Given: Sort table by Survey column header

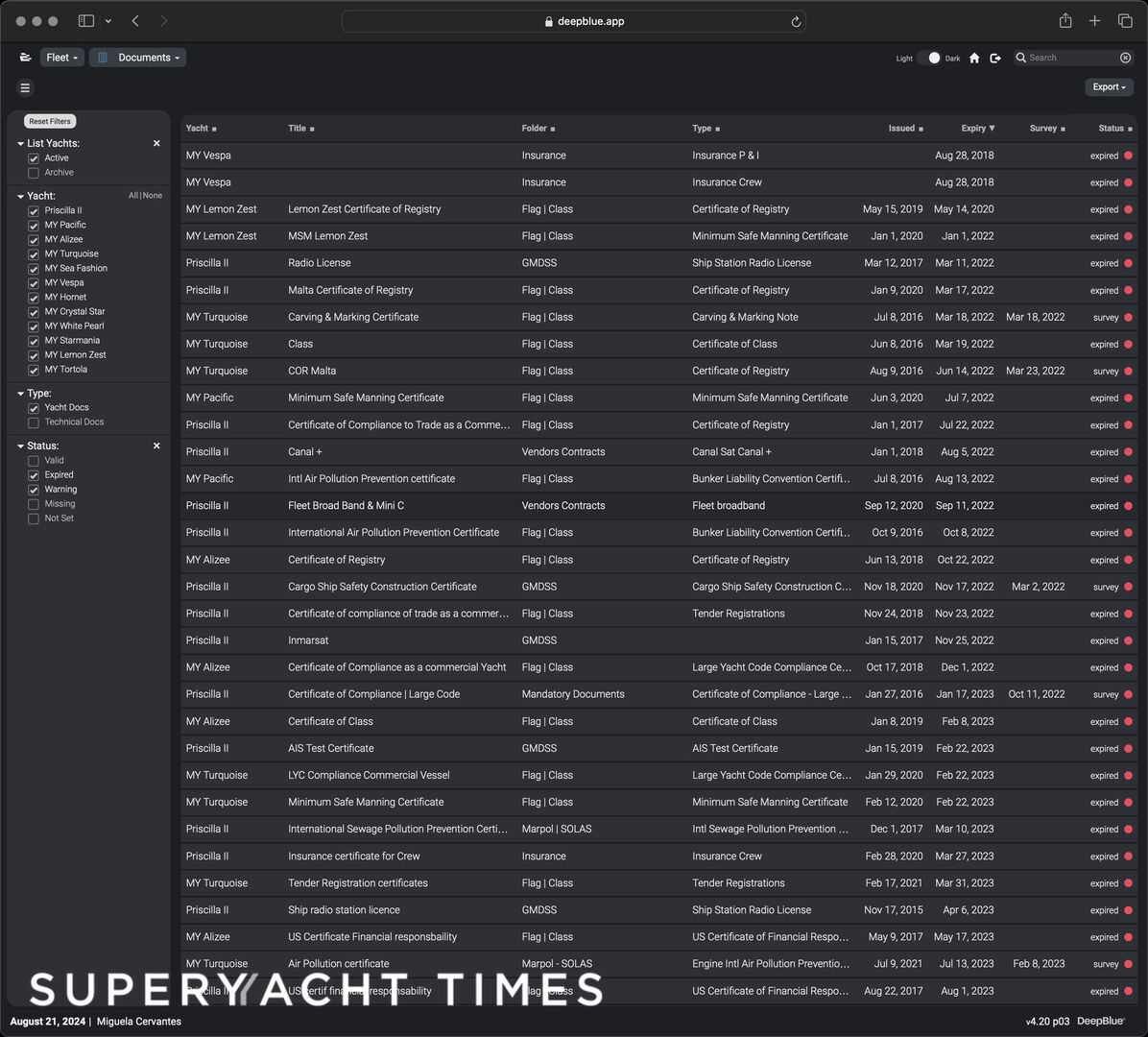Looking at the screenshot, I should click(x=1042, y=128).
